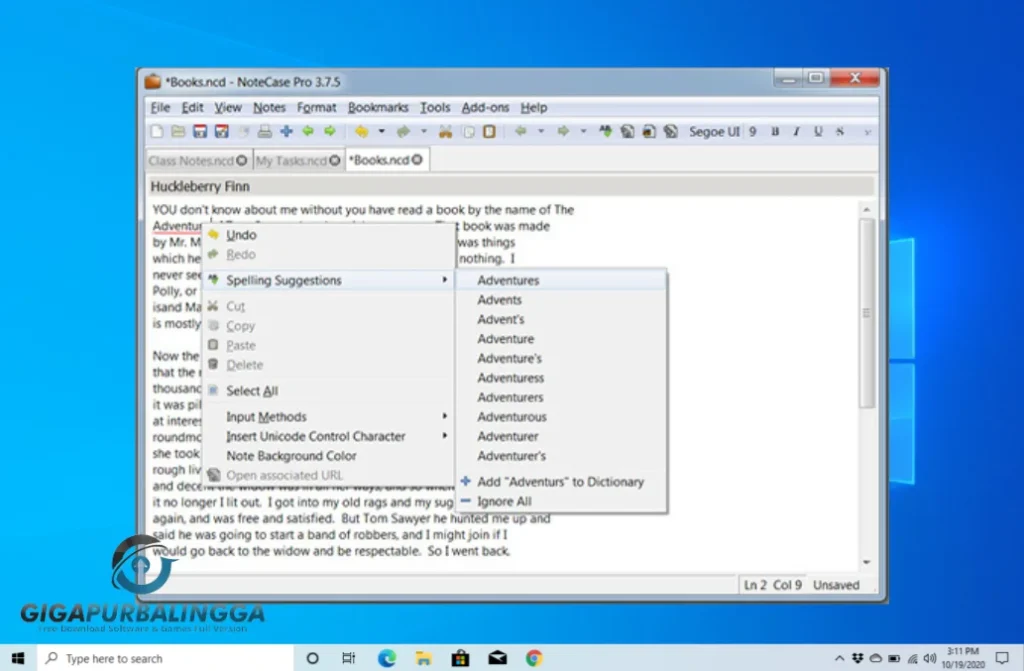Click the Print icon in the toolbar
The width and height of the screenshot is (1024, 671).
(x=265, y=131)
